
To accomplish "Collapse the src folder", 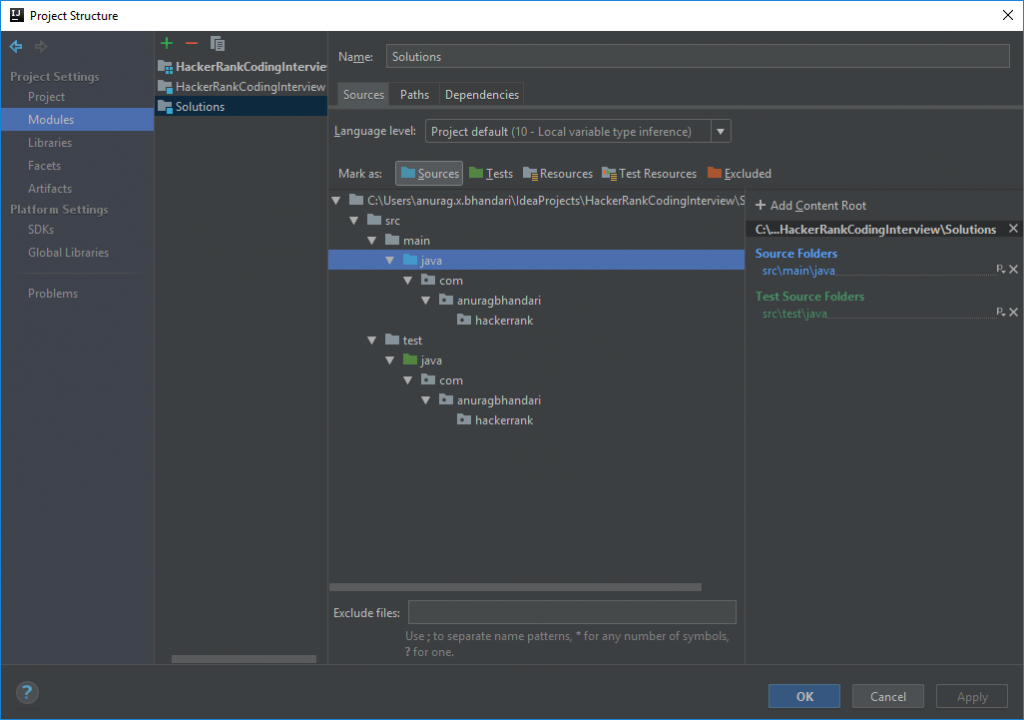I will (x=354, y=221).
